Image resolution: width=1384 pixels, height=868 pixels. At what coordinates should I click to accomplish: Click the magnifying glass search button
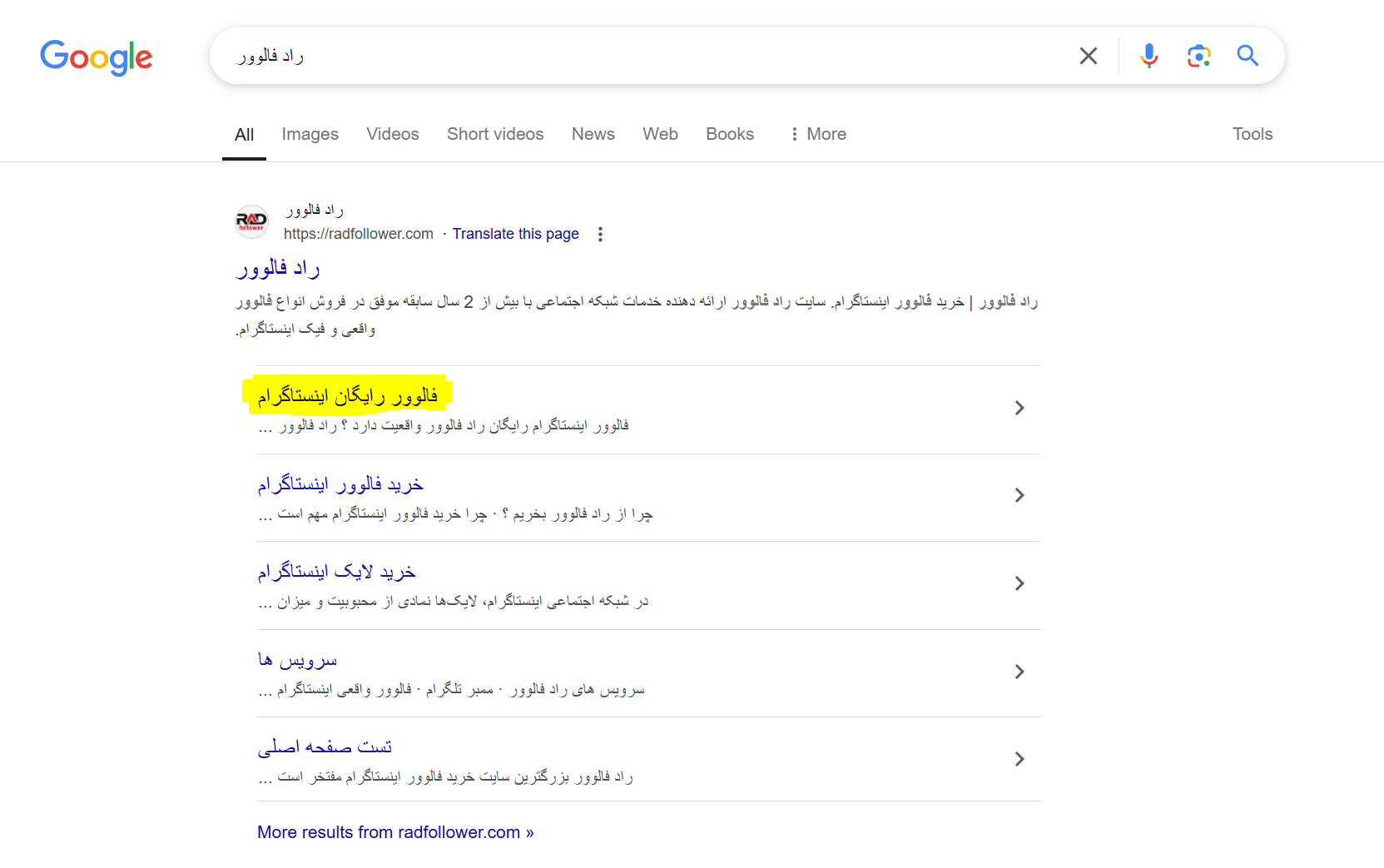(x=1247, y=56)
